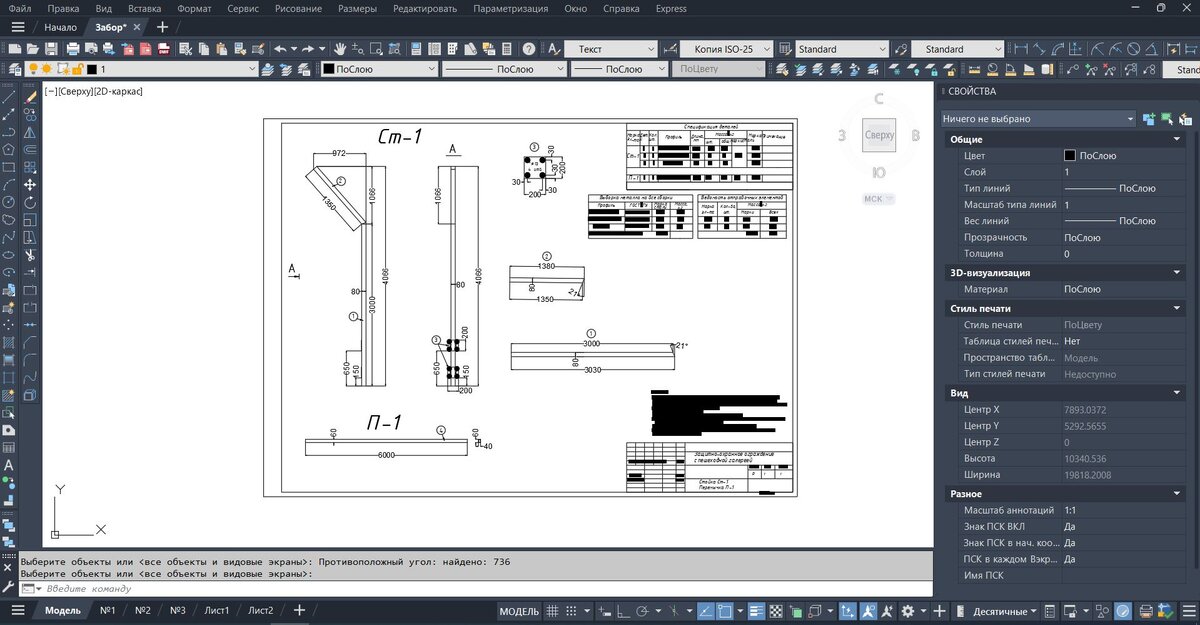This screenshot has height=625, width=1200.
Task: Open an existing drawing with folder icon
Action: (32, 48)
